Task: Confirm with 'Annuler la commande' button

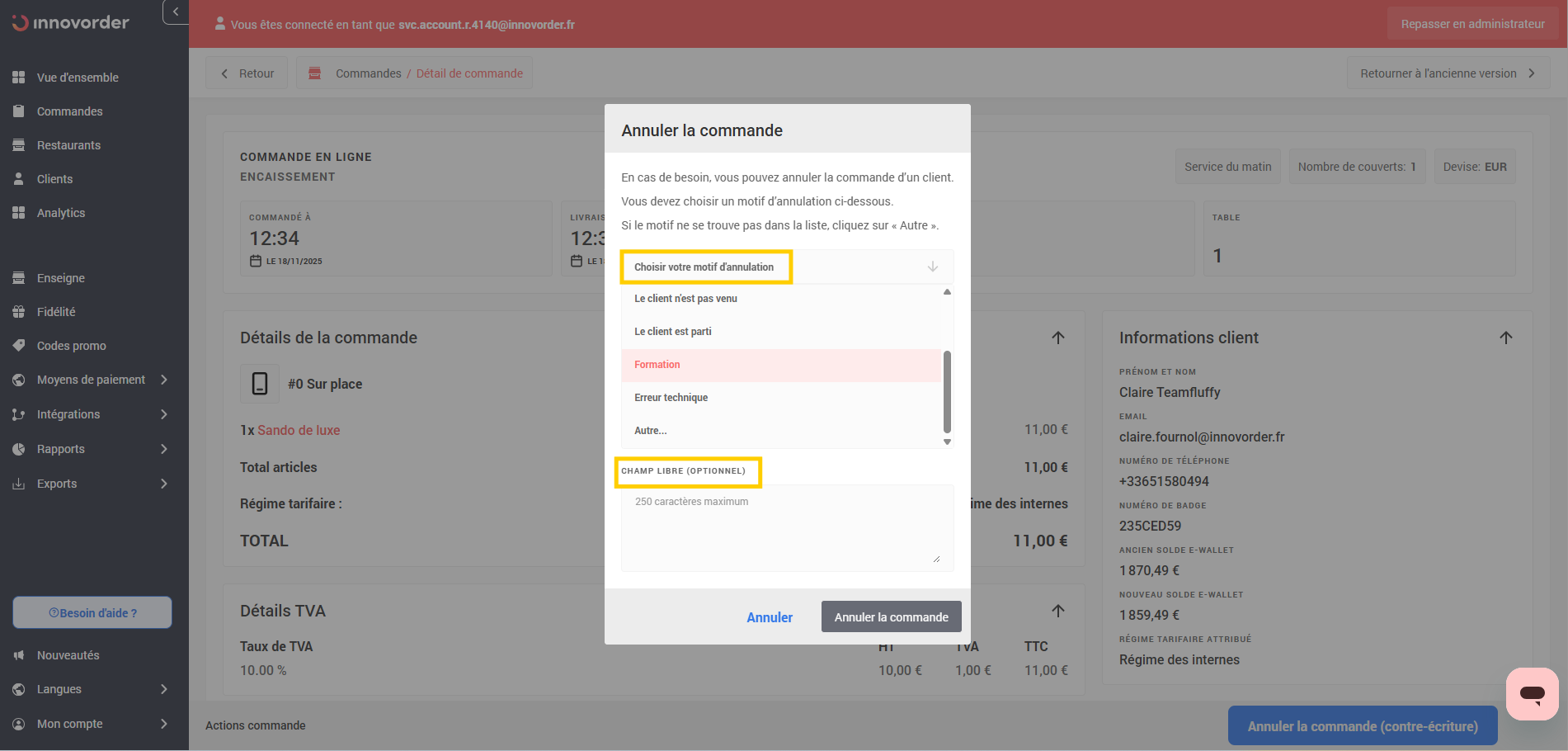Action: point(891,617)
